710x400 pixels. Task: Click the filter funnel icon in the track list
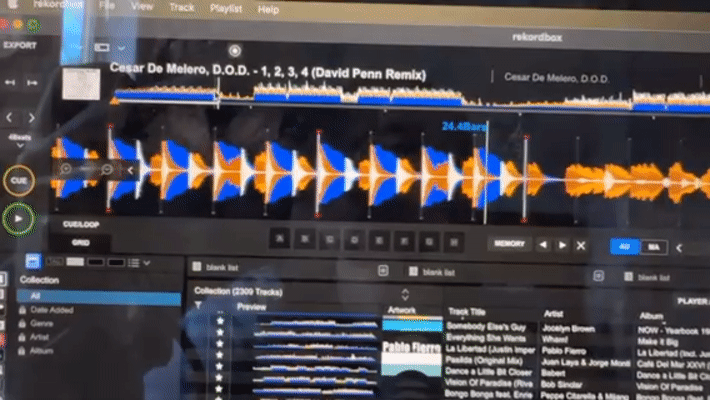coord(198,306)
